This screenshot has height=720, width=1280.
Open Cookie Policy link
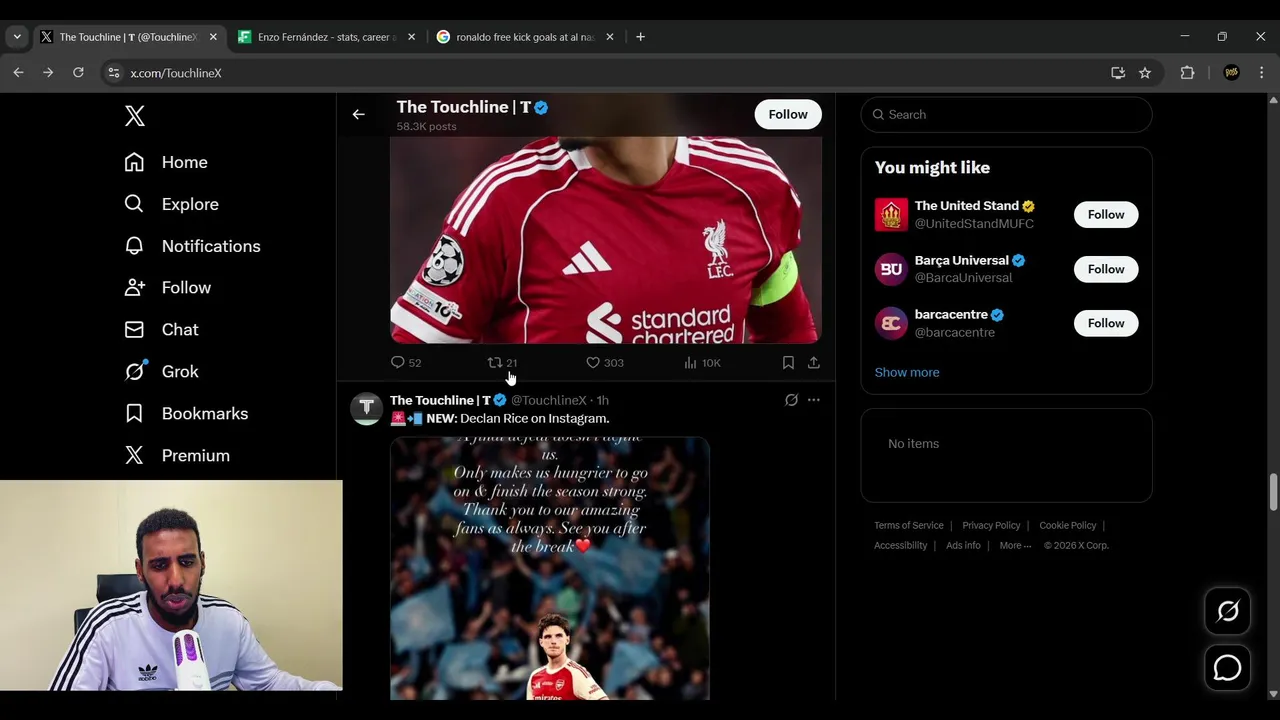point(1068,525)
